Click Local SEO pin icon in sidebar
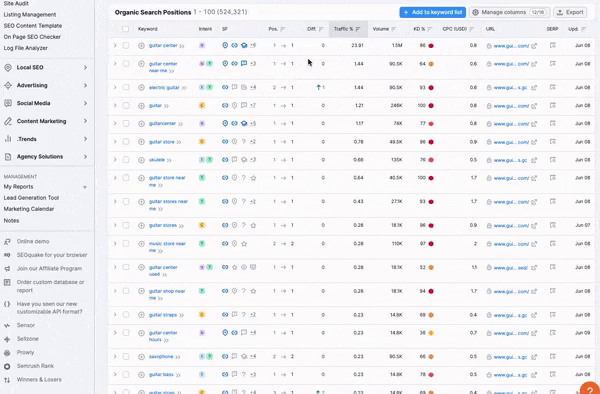The image size is (600, 394). 8,67
